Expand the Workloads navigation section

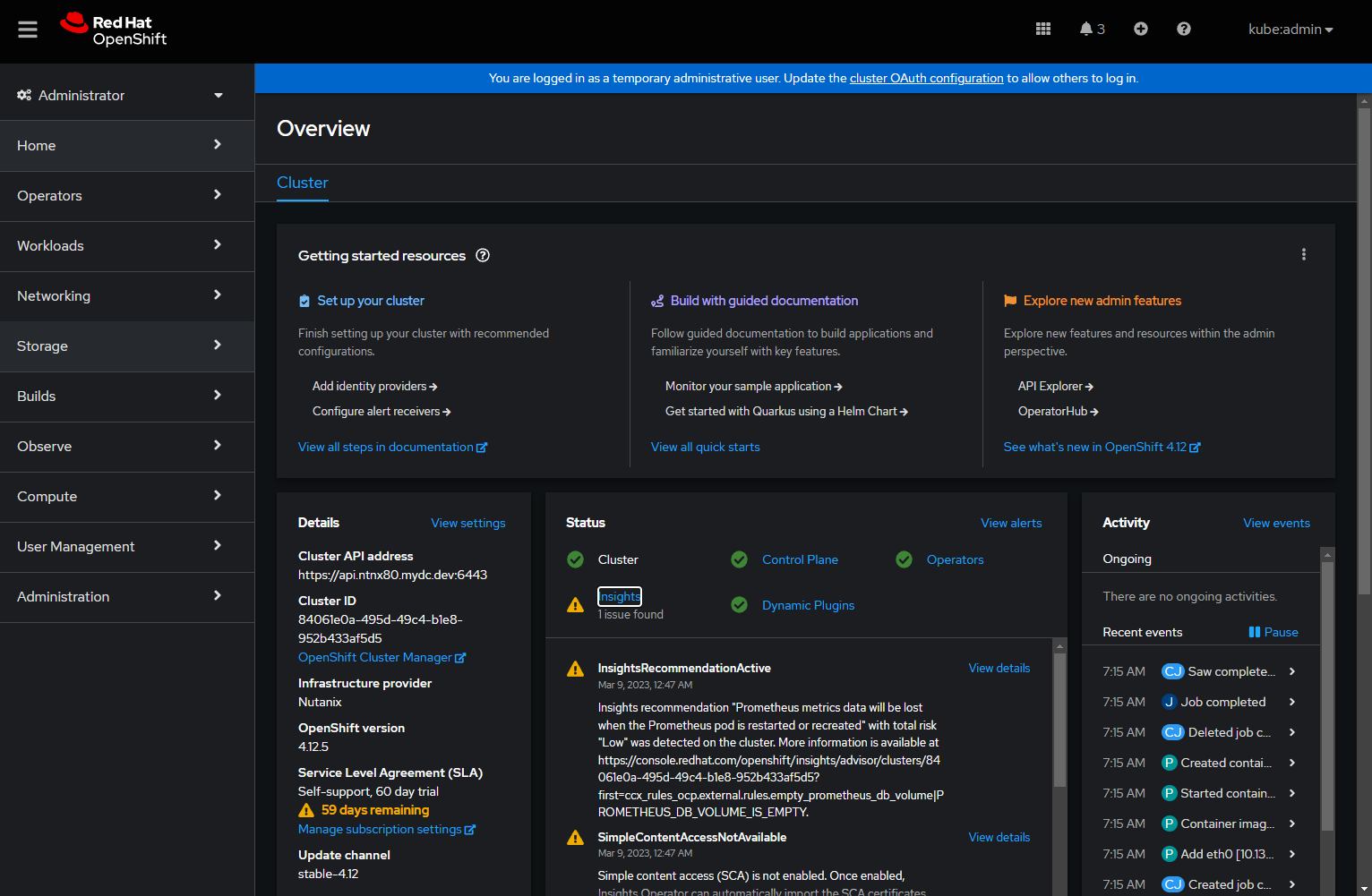[127, 246]
